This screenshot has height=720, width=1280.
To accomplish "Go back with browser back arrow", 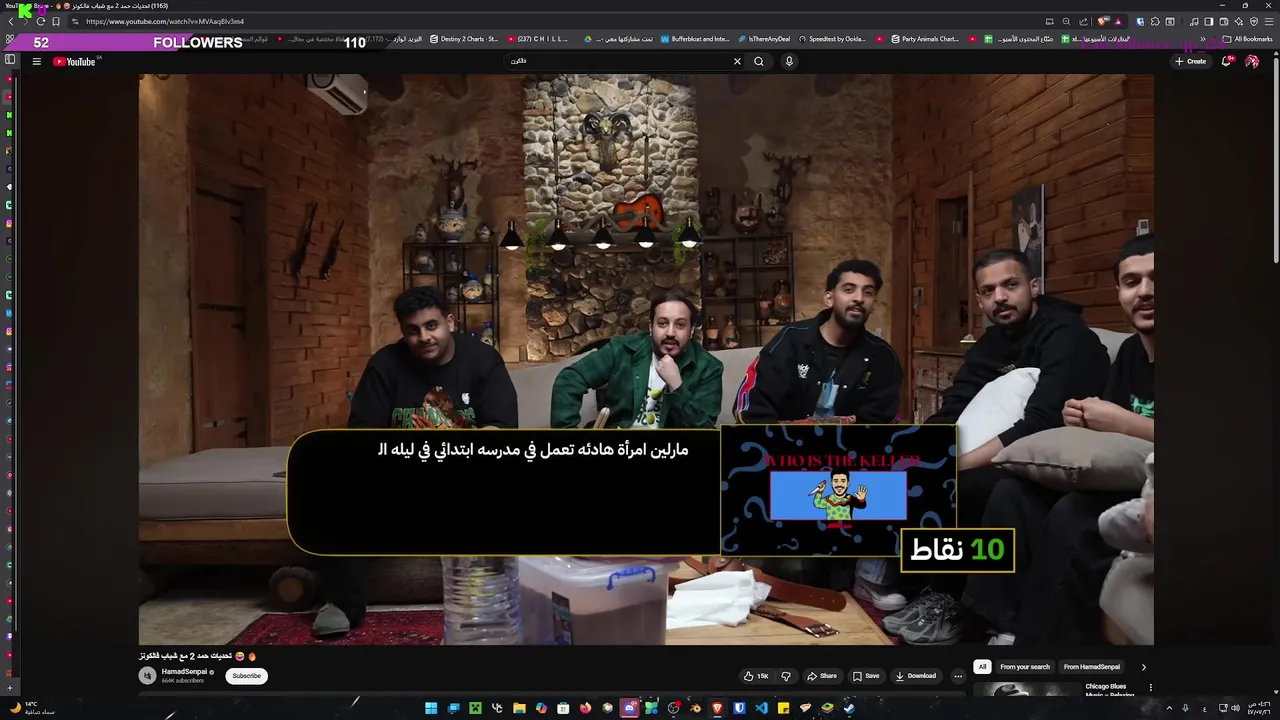I will (x=11, y=21).
